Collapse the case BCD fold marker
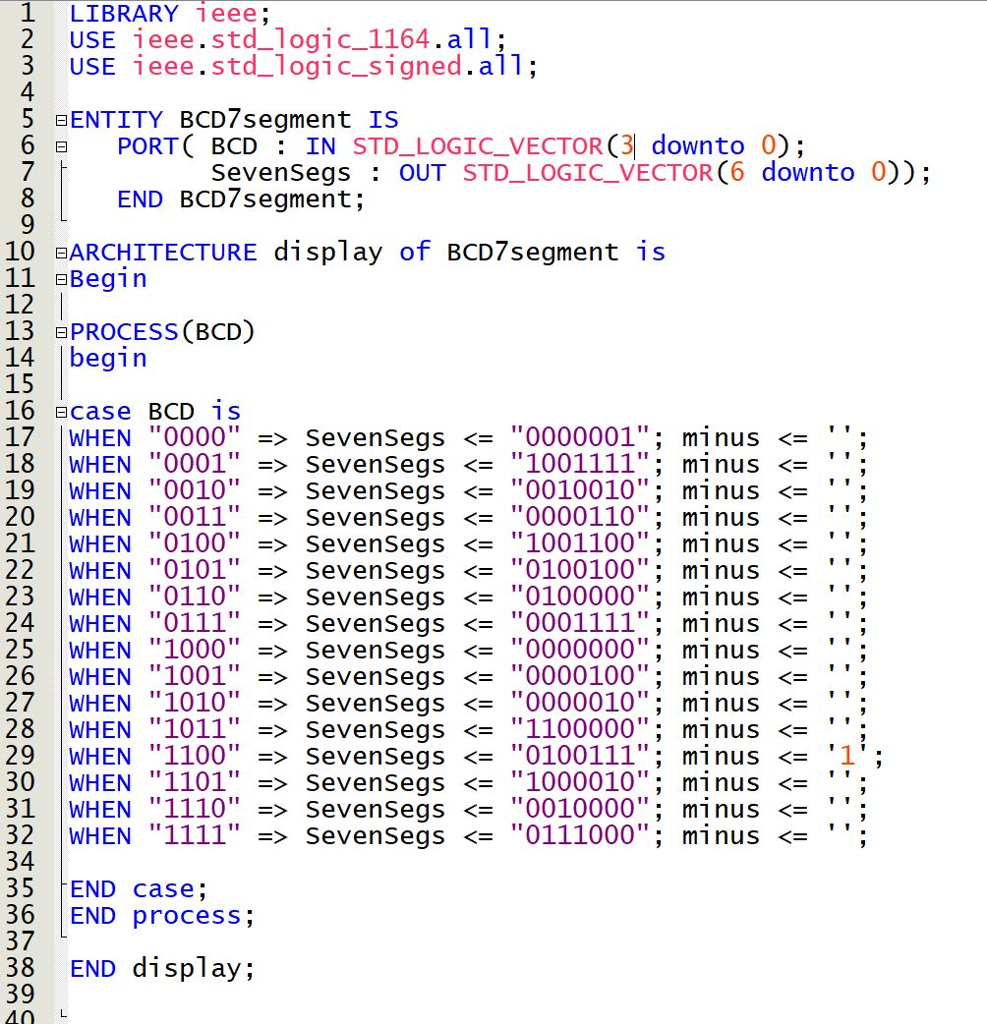 click(61, 410)
